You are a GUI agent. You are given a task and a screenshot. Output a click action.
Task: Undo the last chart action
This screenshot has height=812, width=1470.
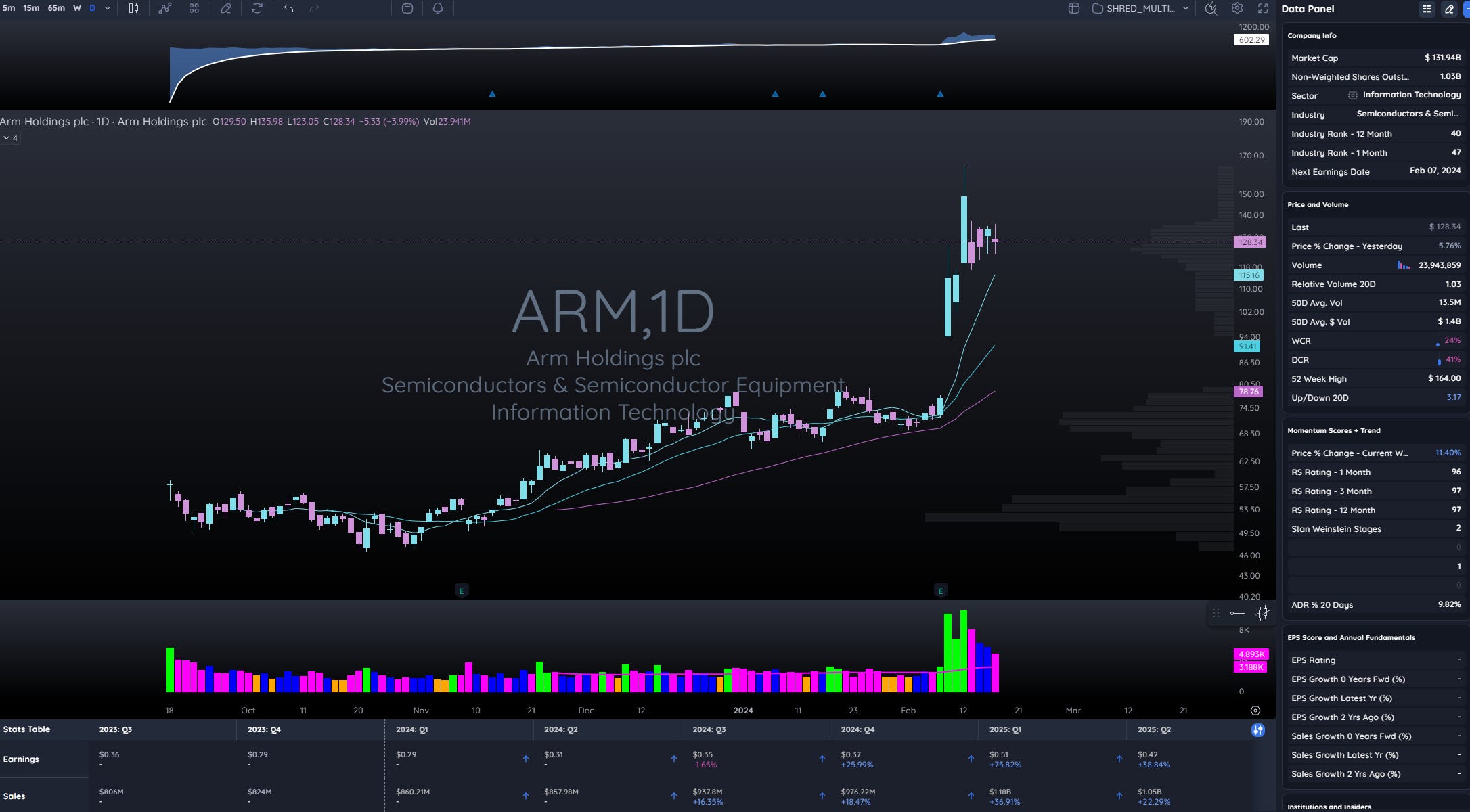coord(289,8)
